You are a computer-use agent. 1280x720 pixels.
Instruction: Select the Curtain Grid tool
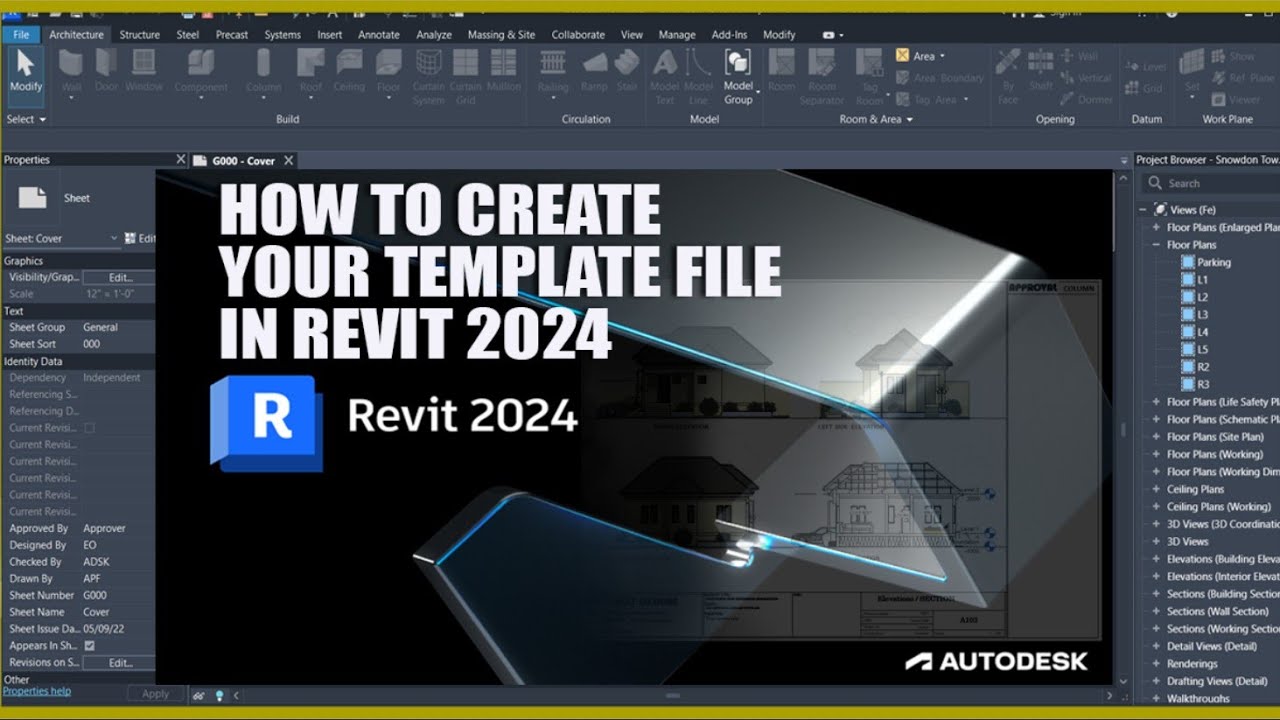pyautogui.click(x=465, y=77)
